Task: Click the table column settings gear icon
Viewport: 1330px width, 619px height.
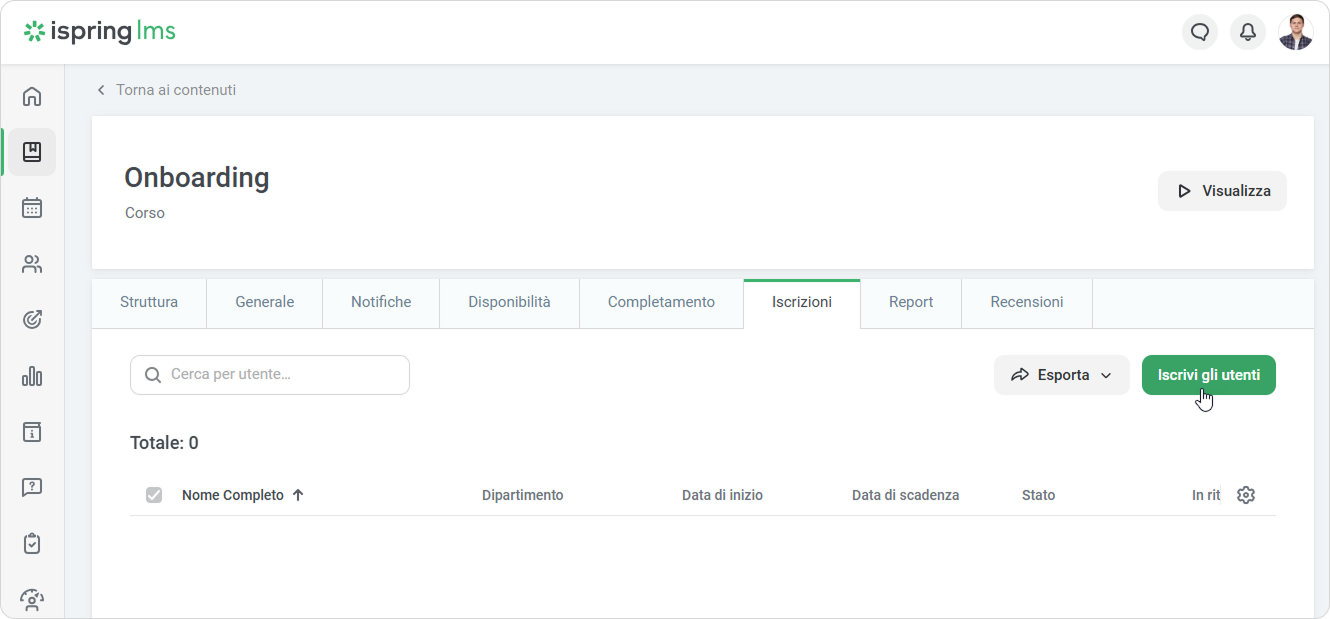Action: coord(1245,495)
